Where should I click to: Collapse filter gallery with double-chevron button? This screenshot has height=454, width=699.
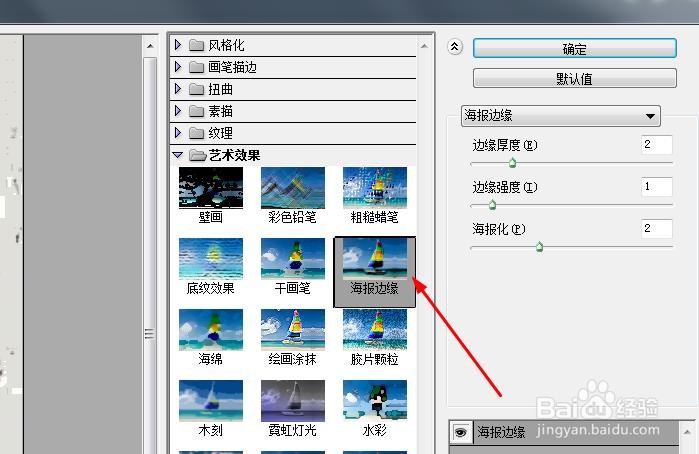(455, 46)
